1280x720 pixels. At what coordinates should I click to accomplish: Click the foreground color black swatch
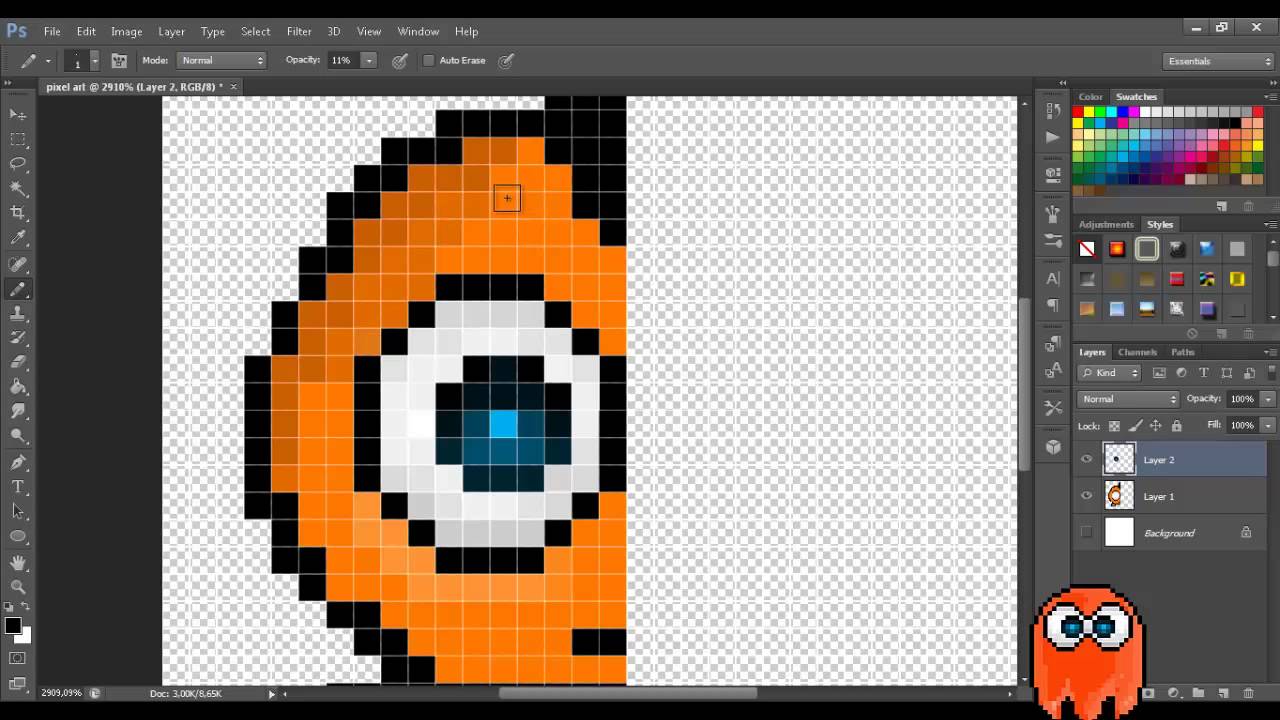click(12, 626)
